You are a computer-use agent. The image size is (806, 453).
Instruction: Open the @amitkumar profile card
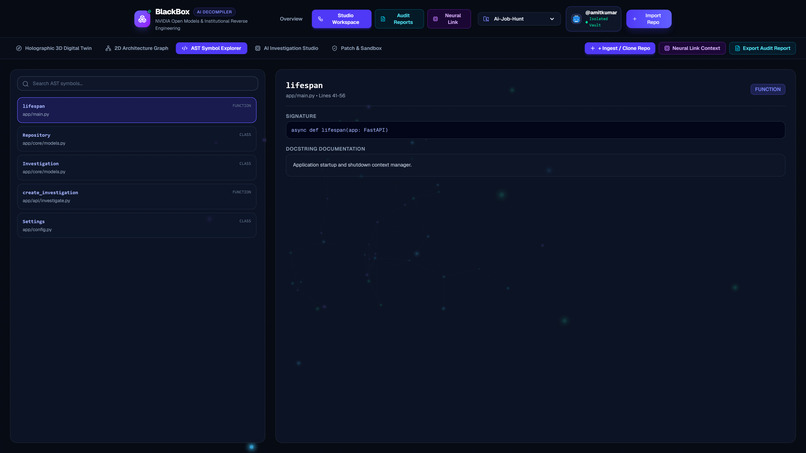point(593,19)
